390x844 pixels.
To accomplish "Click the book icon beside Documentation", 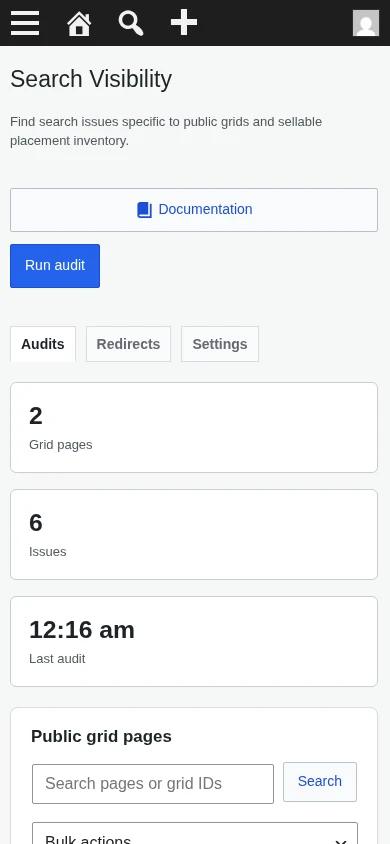I will [144, 210].
